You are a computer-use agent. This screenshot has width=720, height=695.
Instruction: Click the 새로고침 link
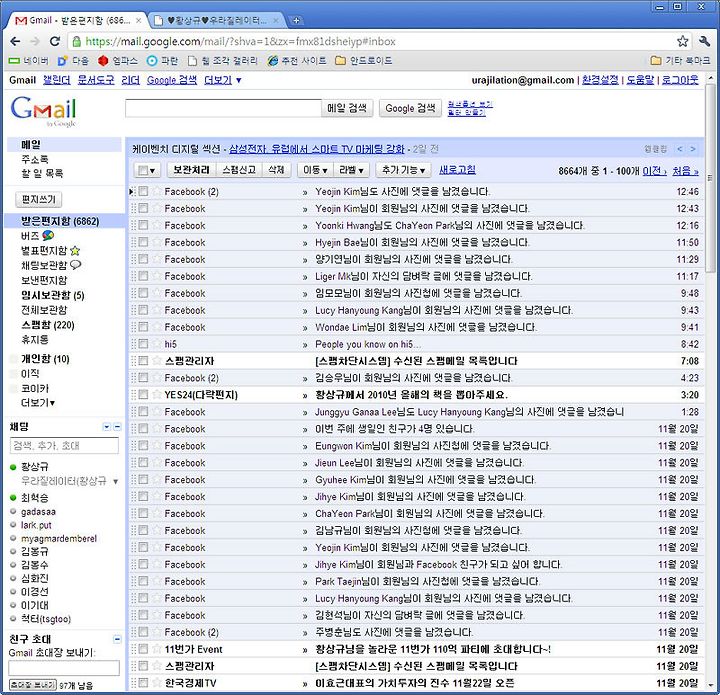pyautogui.click(x=457, y=170)
